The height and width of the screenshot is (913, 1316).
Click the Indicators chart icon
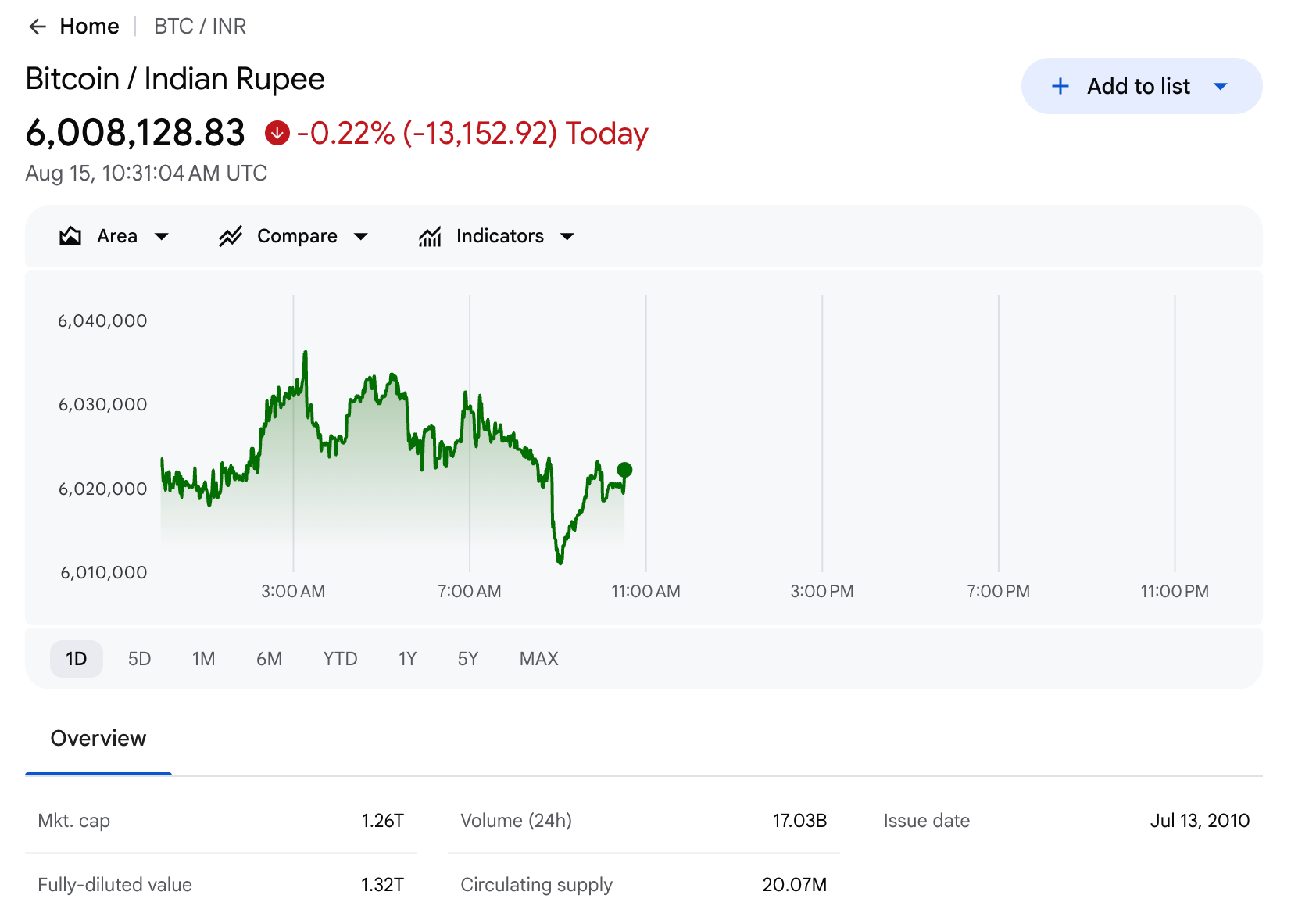point(430,236)
